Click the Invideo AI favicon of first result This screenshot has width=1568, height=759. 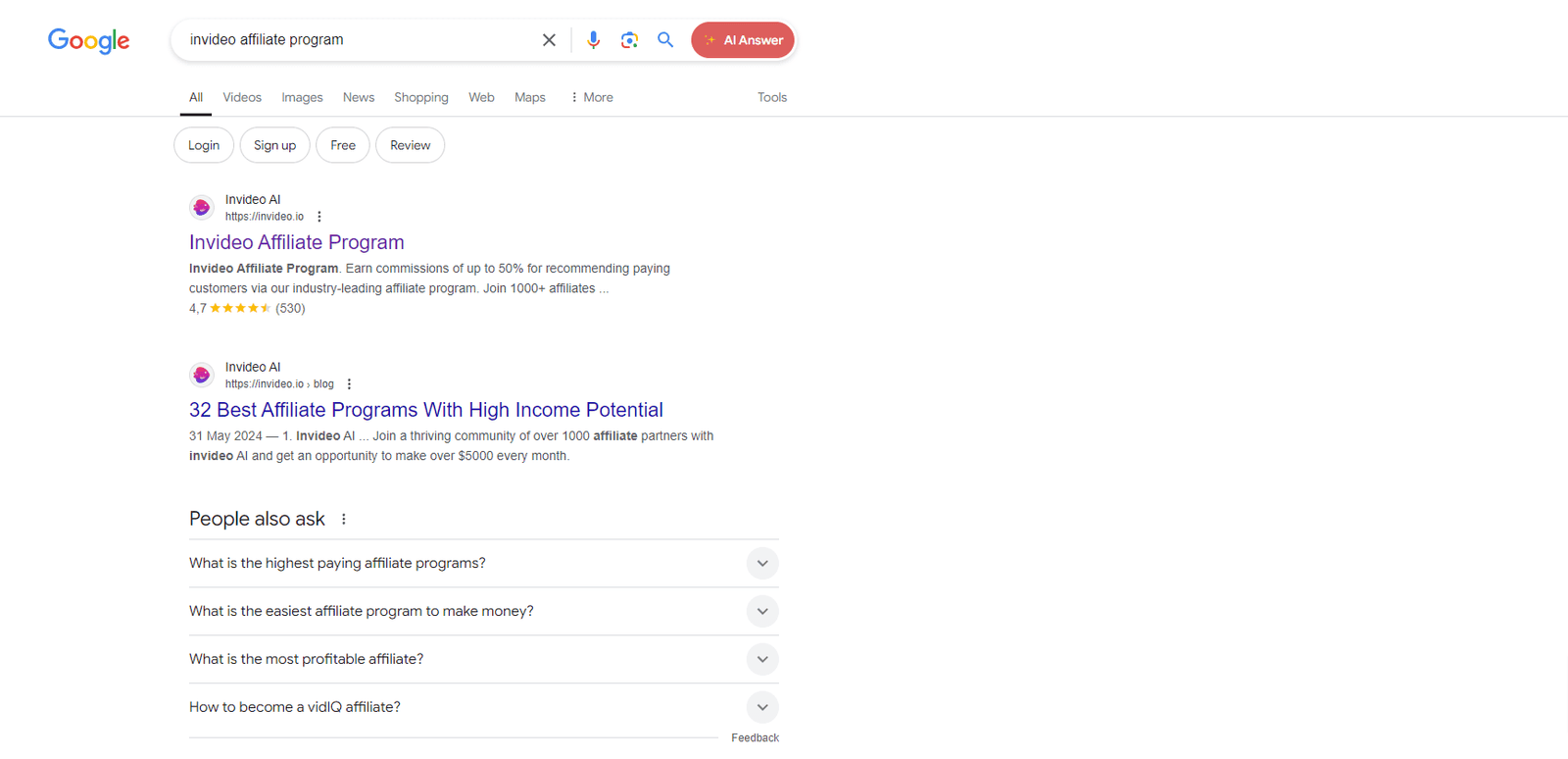tap(202, 207)
